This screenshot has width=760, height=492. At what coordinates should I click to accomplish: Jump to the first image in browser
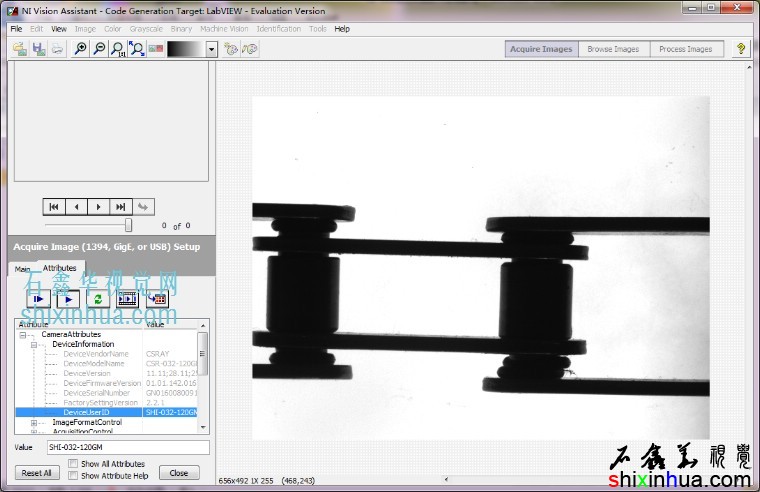[54, 207]
